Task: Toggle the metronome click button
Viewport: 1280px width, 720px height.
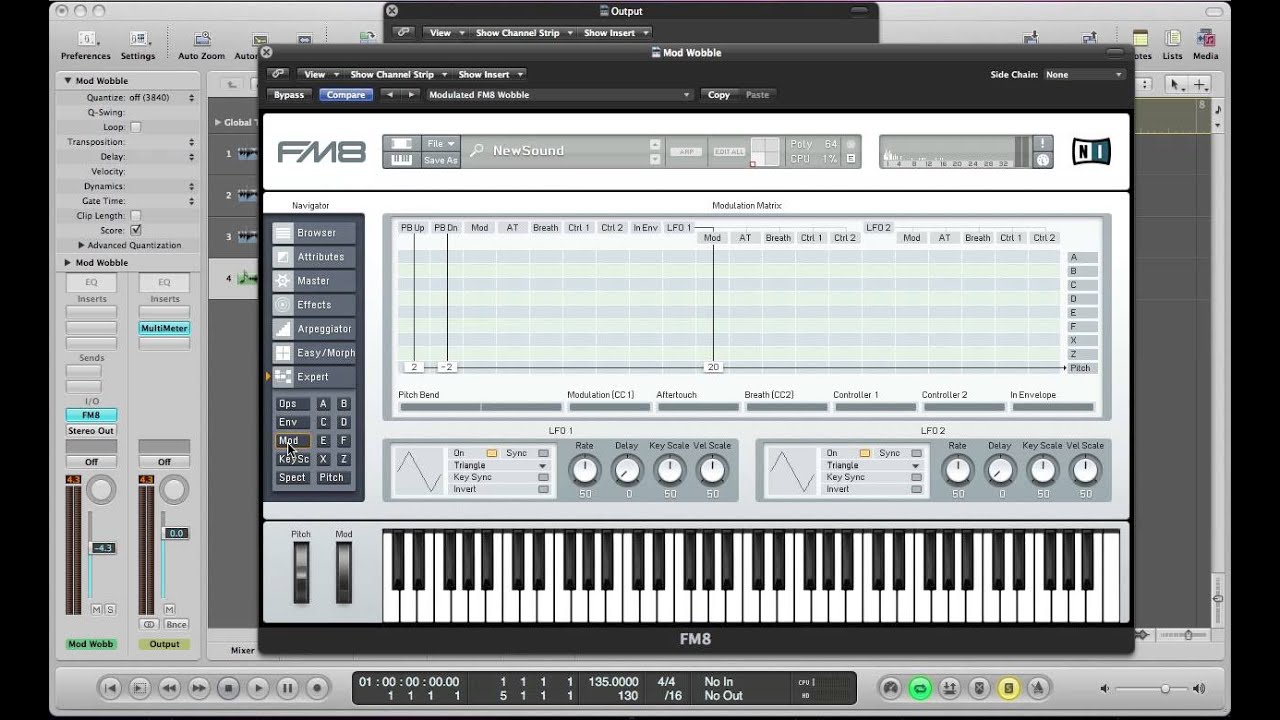Action: pyautogui.click(x=1038, y=688)
